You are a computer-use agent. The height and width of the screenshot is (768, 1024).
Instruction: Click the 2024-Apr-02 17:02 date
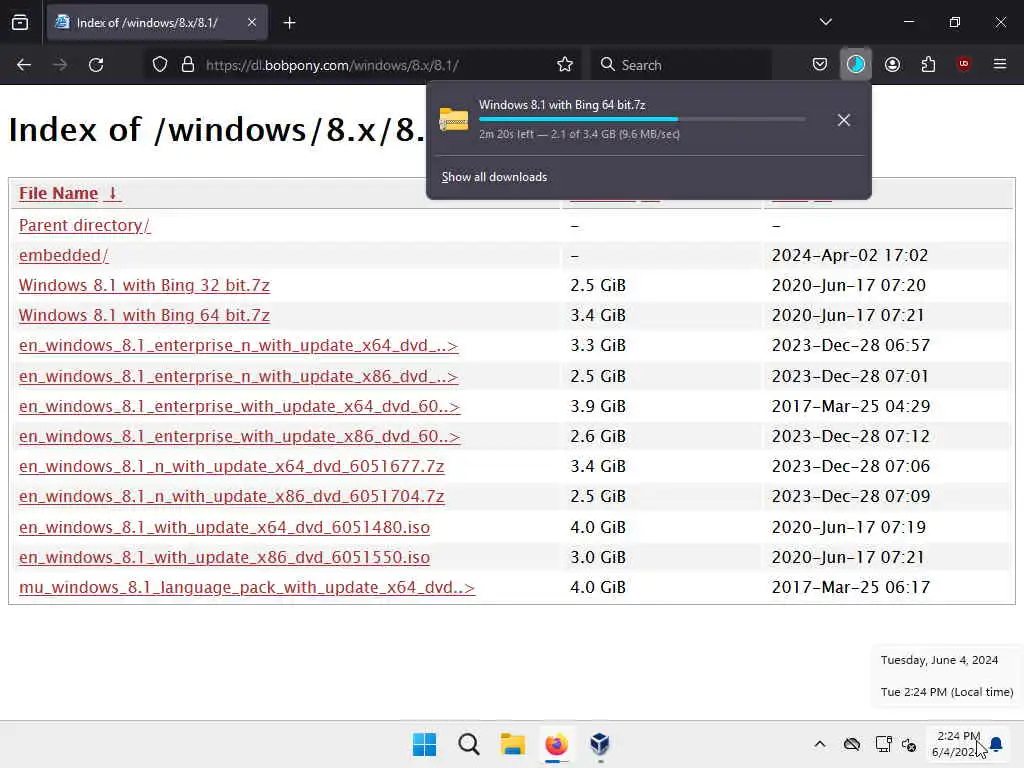pyautogui.click(x=850, y=255)
